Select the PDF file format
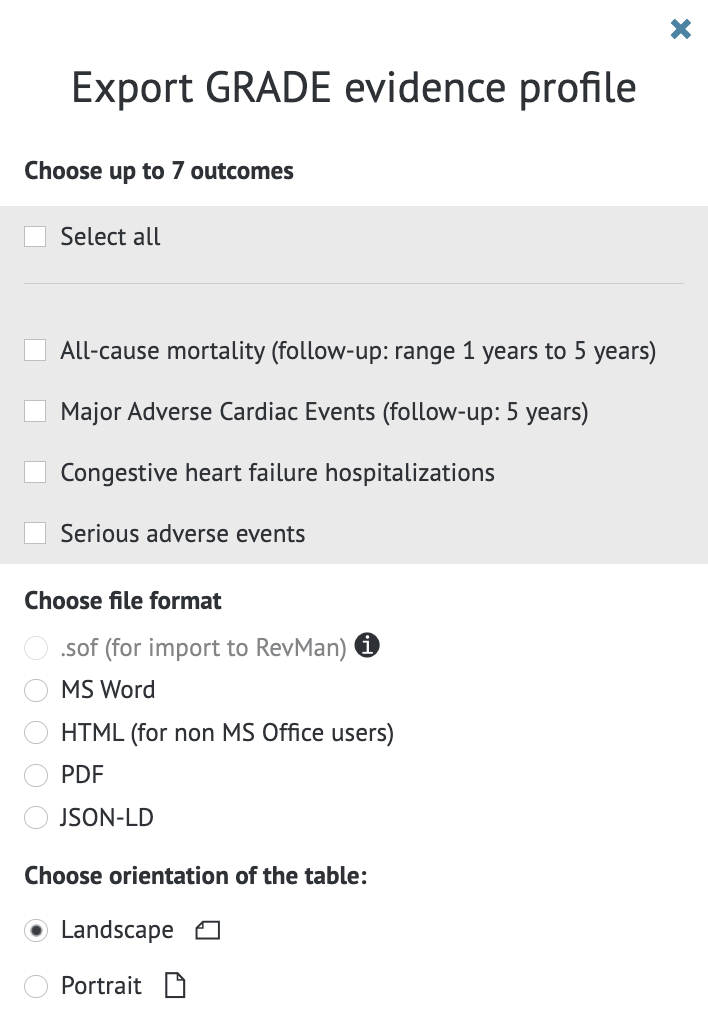Viewport: 708px width, 1020px height. pos(36,775)
